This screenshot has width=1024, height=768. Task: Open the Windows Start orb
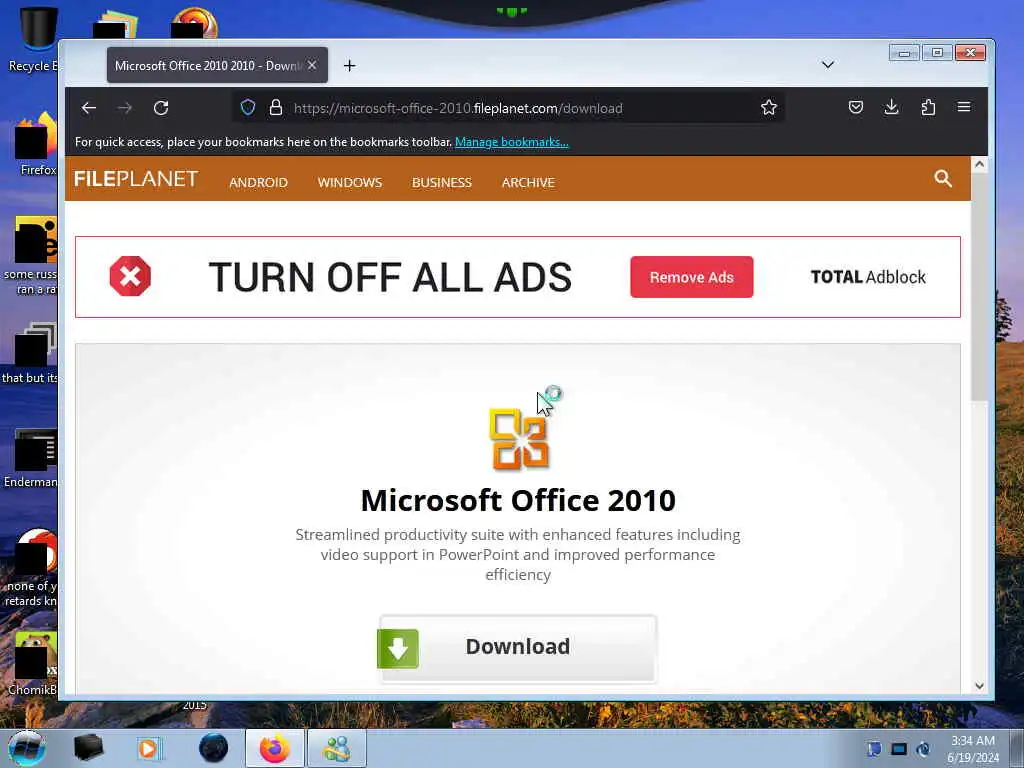click(x=27, y=748)
